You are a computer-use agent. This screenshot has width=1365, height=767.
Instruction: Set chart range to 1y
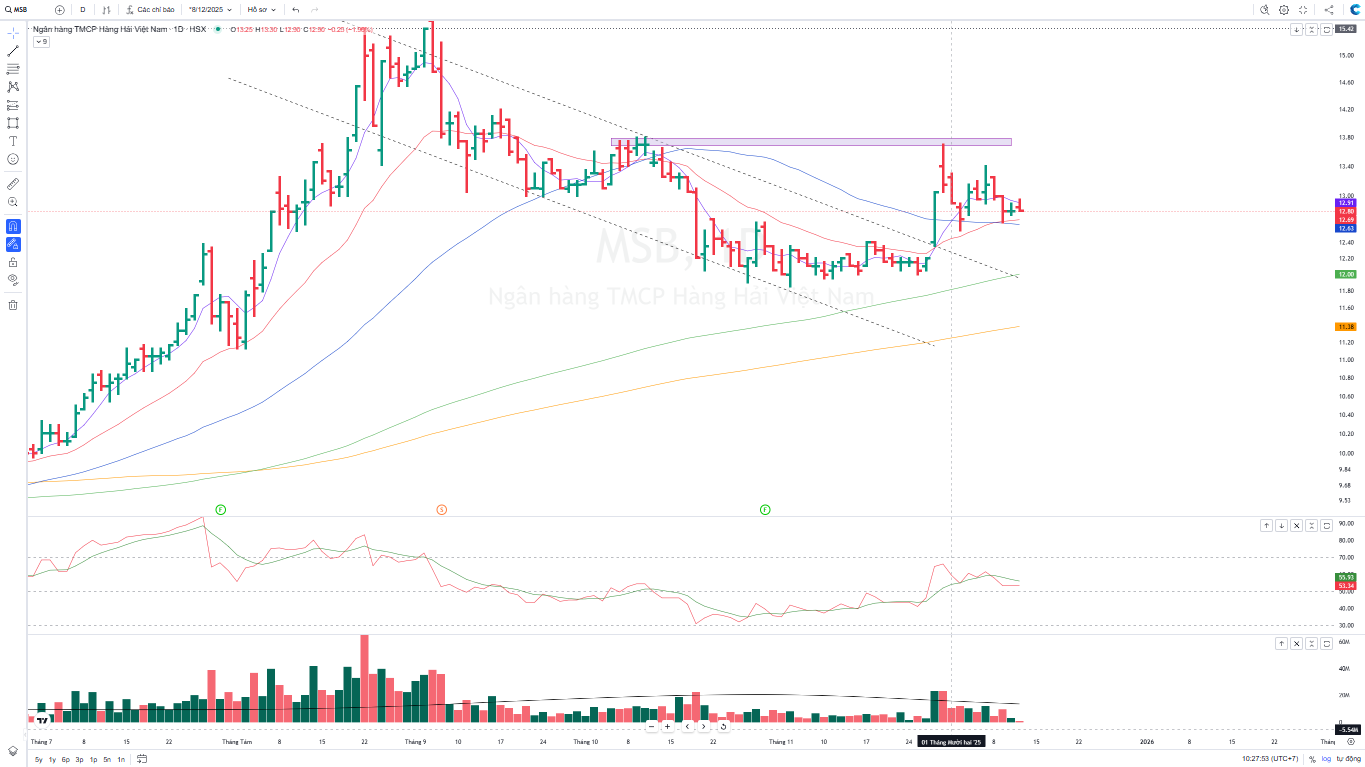(x=52, y=759)
